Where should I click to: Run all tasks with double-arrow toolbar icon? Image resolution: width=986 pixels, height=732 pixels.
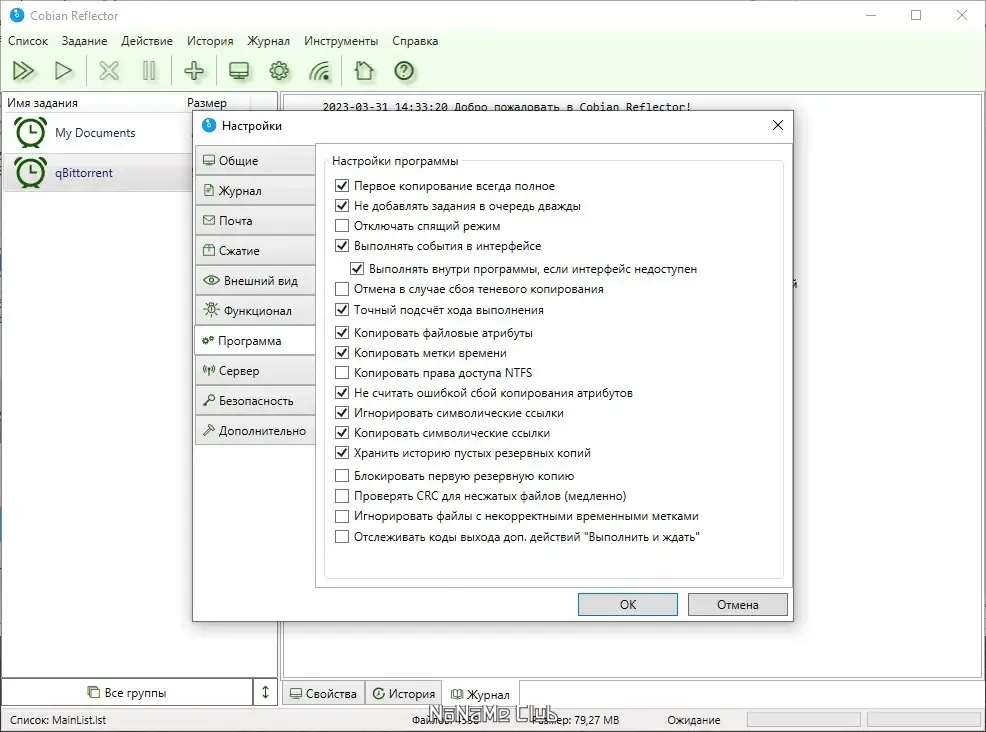(24, 70)
